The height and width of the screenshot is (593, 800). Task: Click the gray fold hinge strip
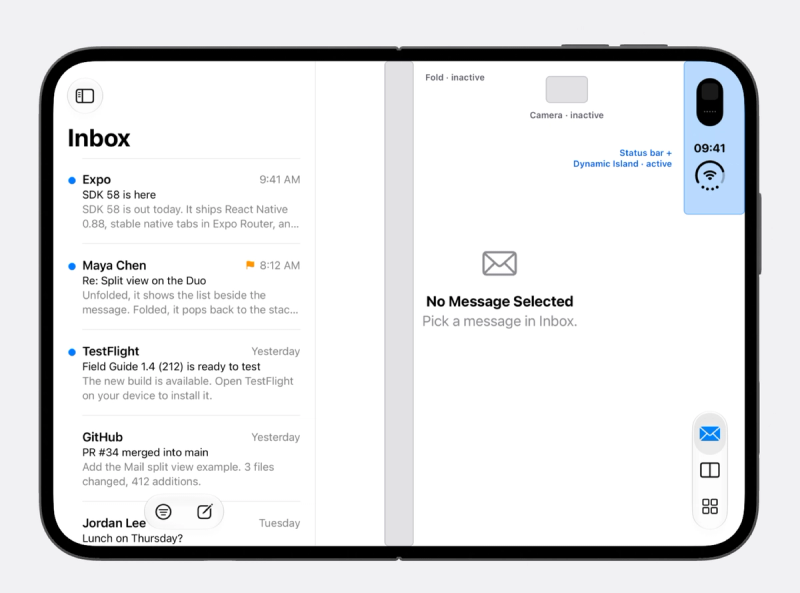(399, 304)
